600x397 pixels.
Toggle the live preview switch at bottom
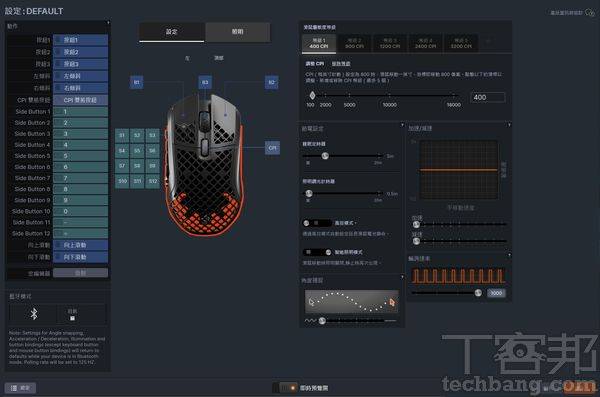pos(285,388)
